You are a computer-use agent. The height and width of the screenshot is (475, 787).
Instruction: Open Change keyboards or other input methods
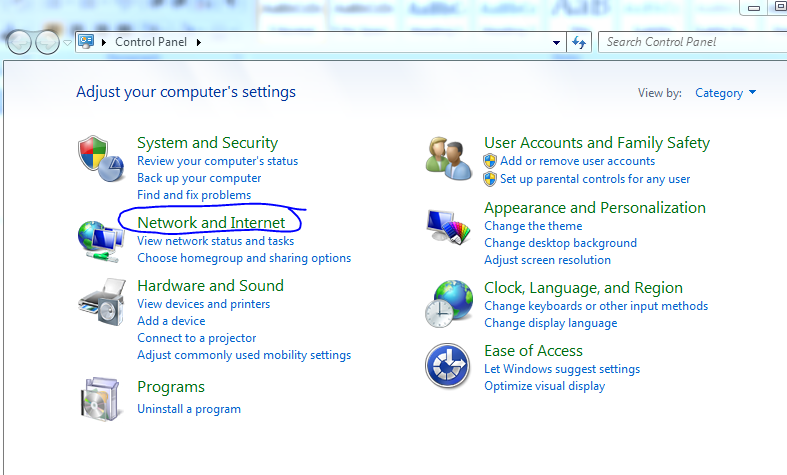coord(596,306)
